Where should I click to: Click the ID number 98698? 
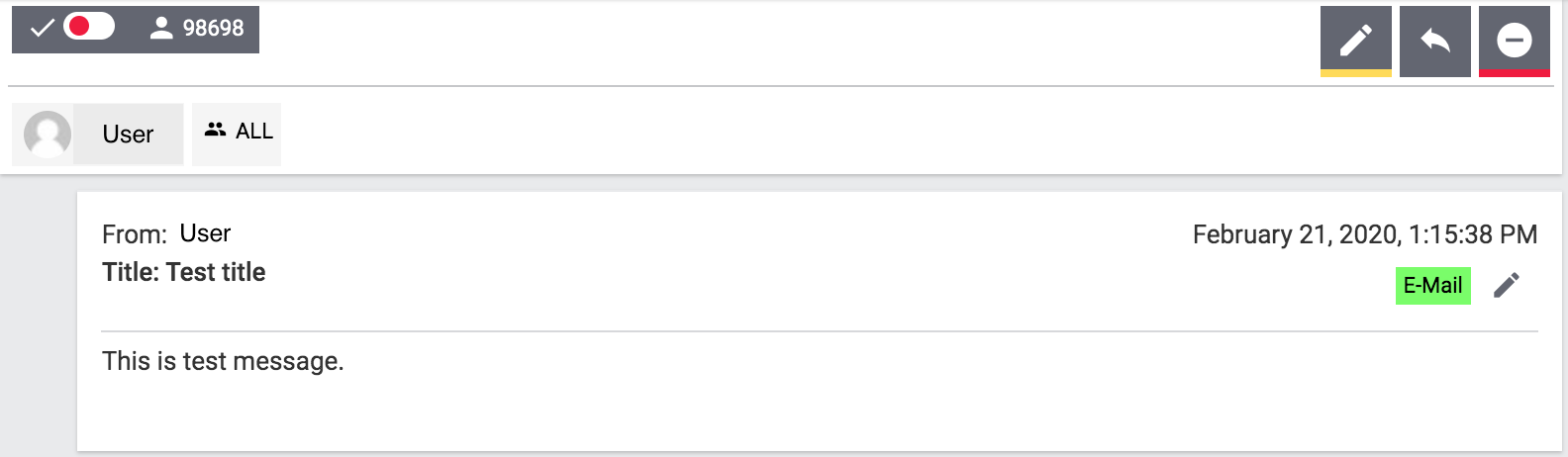[213, 29]
